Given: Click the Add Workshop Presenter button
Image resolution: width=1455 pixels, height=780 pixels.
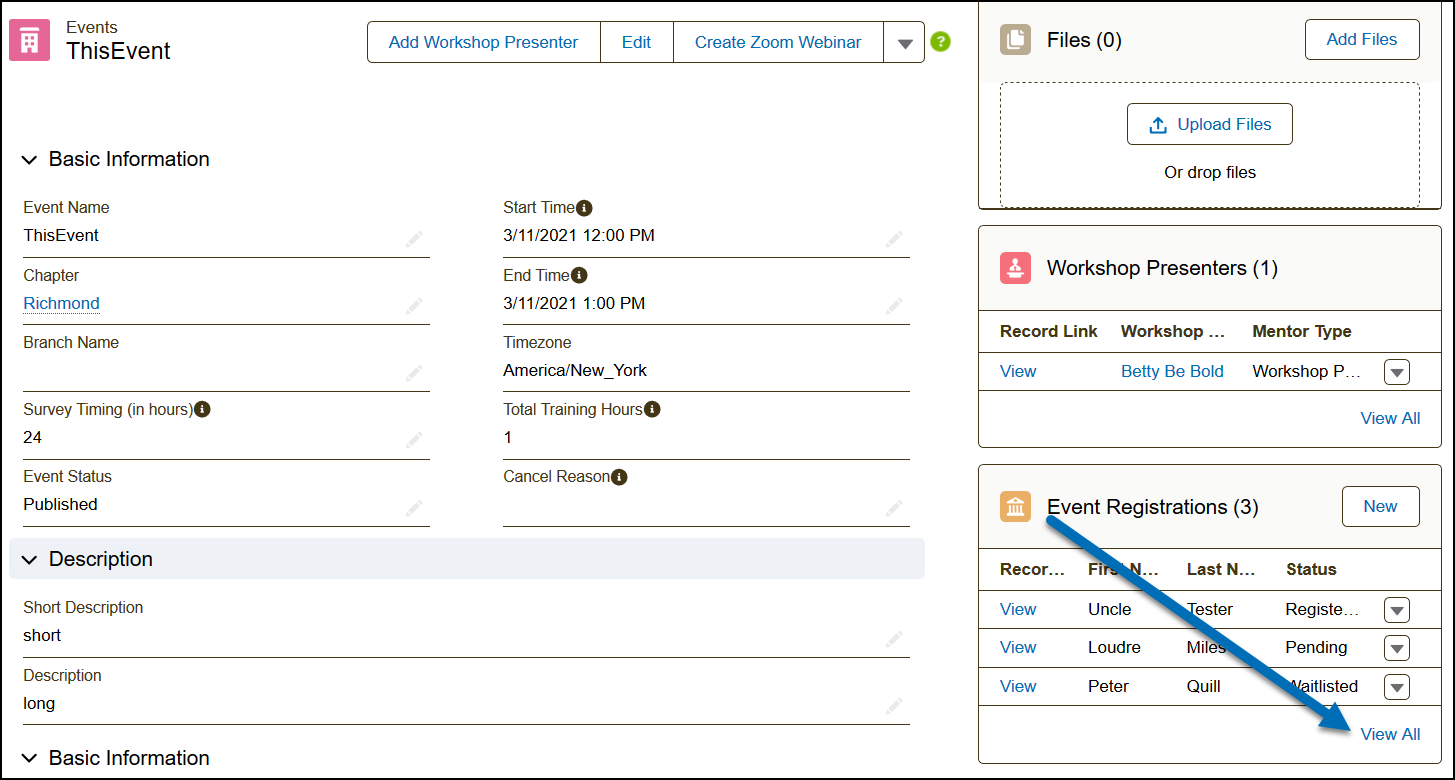Looking at the screenshot, I should [483, 42].
